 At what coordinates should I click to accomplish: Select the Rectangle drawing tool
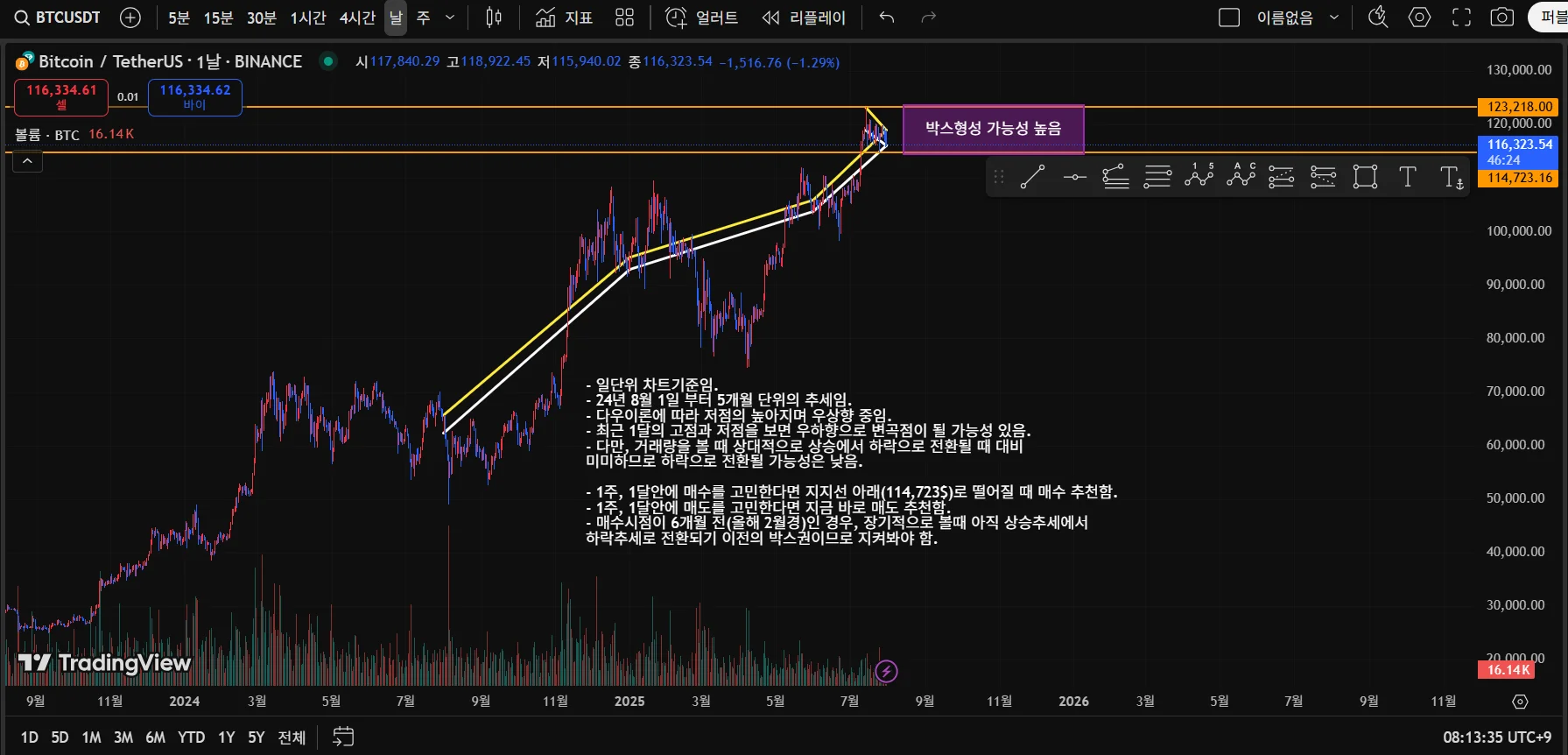pos(1365,177)
